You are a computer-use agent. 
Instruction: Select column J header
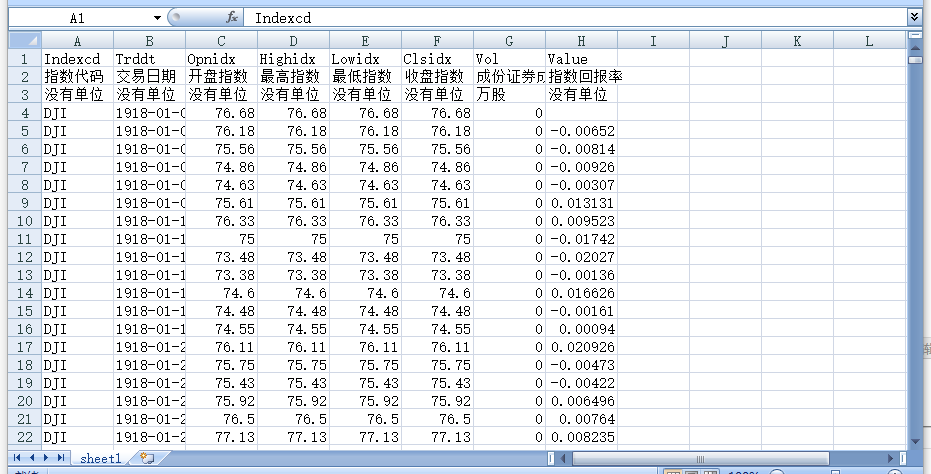tap(725, 40)
